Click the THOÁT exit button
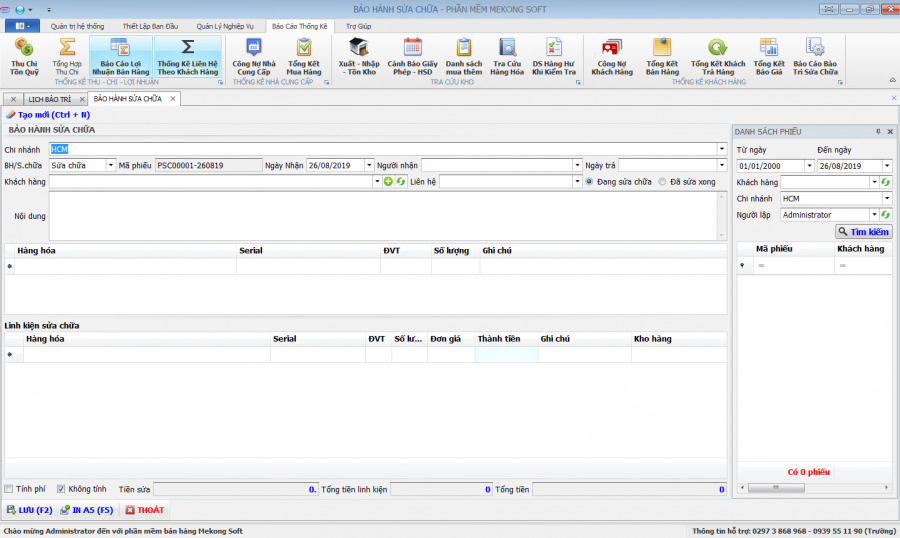The width and height of the screenshot is (900, 538). pyautogui.click(x=145, y=510)
